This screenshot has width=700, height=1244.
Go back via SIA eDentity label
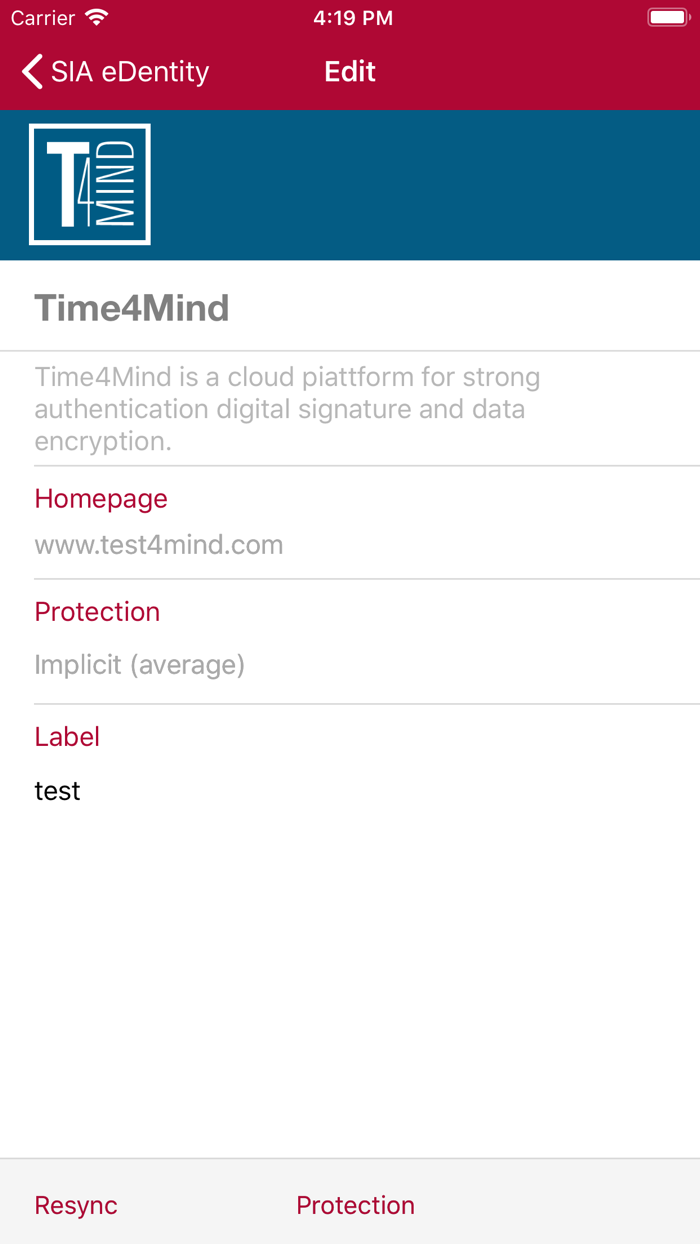point(130,72)
